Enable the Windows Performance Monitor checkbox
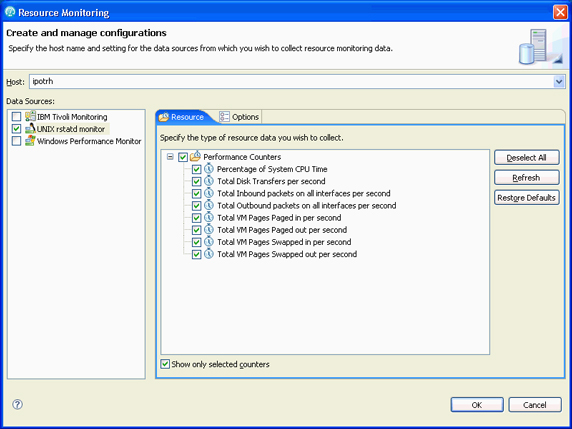Viewport: 572px width, 429px height. [16, 141]
